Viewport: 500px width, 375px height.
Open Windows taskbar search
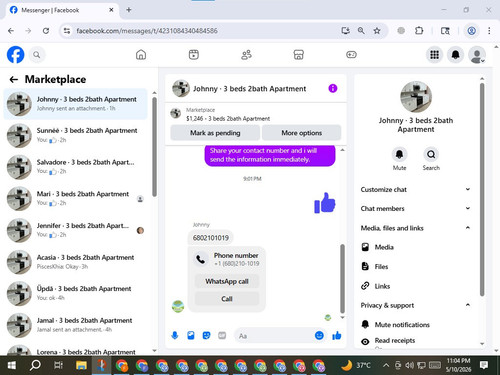coord(35,365)
